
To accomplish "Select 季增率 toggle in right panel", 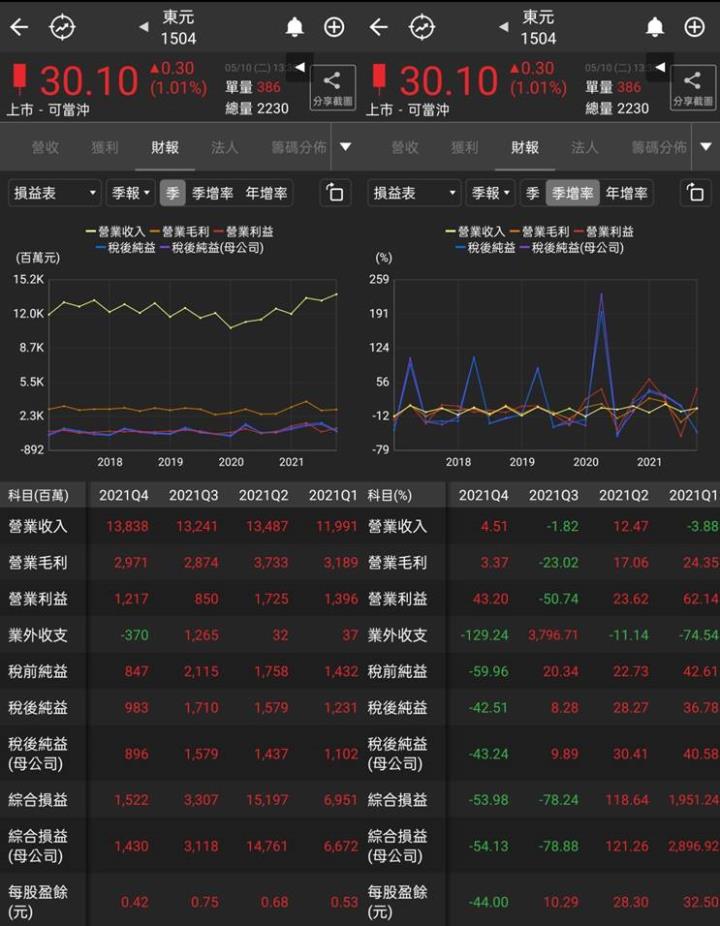I will (572, 193).
